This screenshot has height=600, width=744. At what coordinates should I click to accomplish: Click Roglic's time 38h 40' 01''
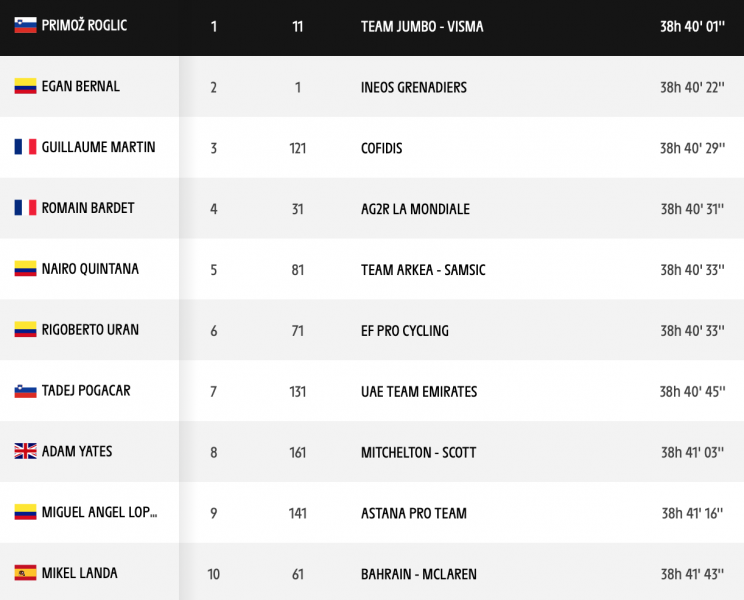pos(692,27)
